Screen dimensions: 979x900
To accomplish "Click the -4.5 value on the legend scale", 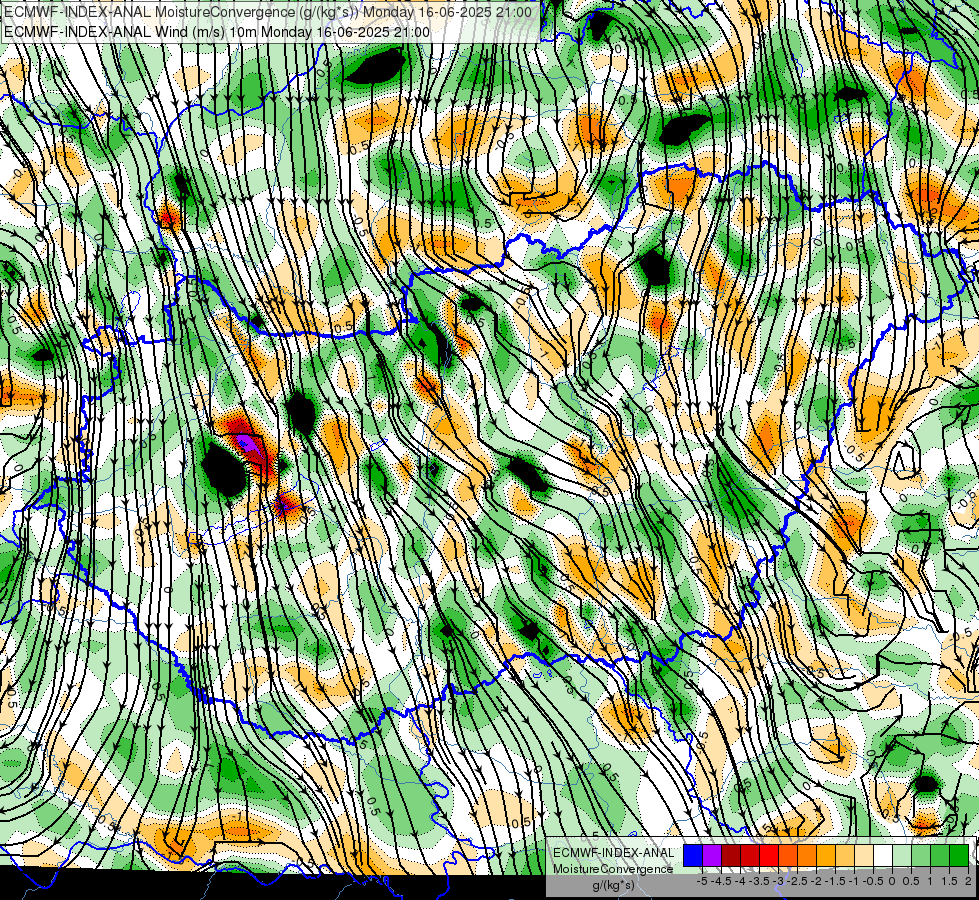I will [721, 881].
